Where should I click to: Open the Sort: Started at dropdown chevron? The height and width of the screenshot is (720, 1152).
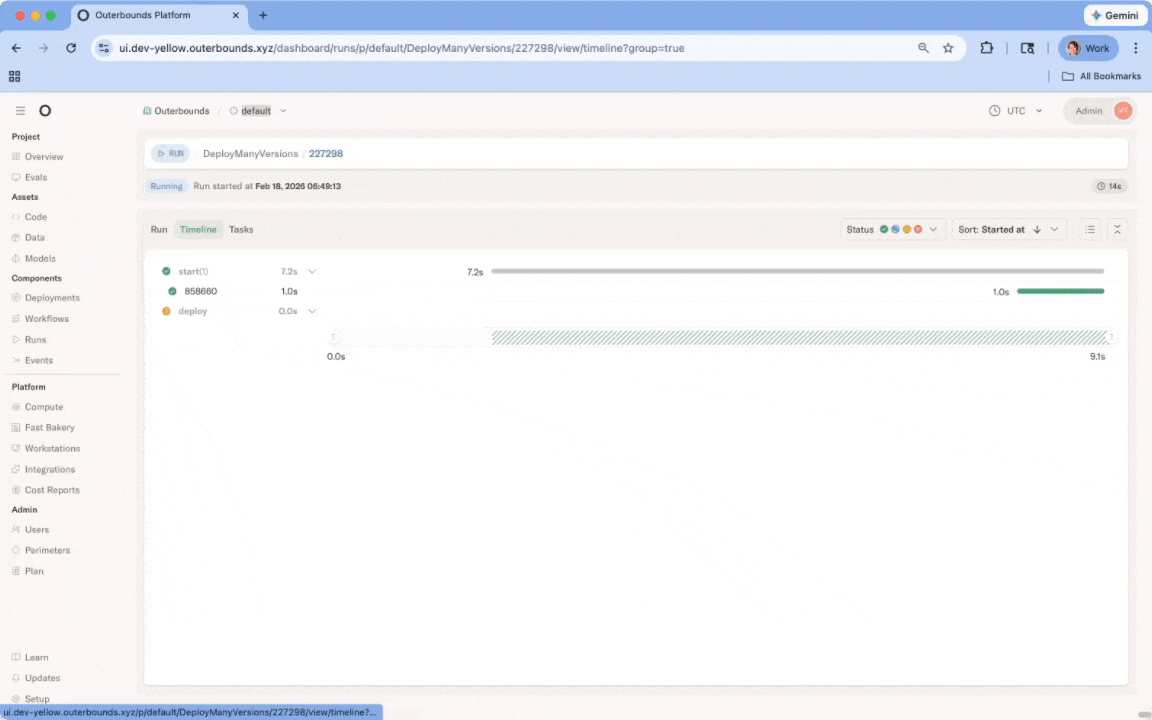pyautogui.click(x=1054, y=229)
